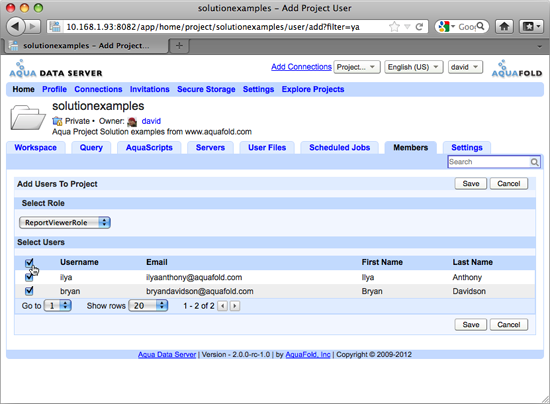This screenshot has height=404, width=550.
Task: Click the top Save button
Action: (471, 184)
